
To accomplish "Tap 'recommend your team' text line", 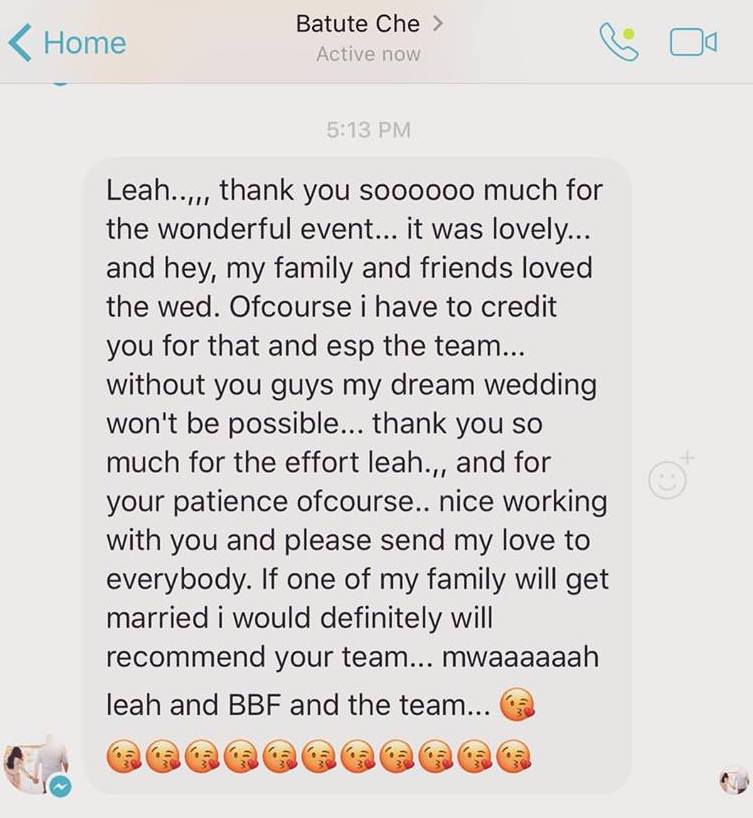I will pyautogui.click(x=259, y=657).
